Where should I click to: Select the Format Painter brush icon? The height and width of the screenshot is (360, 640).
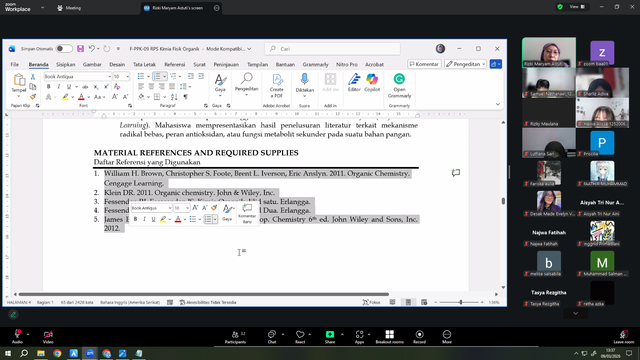point(33,96)
